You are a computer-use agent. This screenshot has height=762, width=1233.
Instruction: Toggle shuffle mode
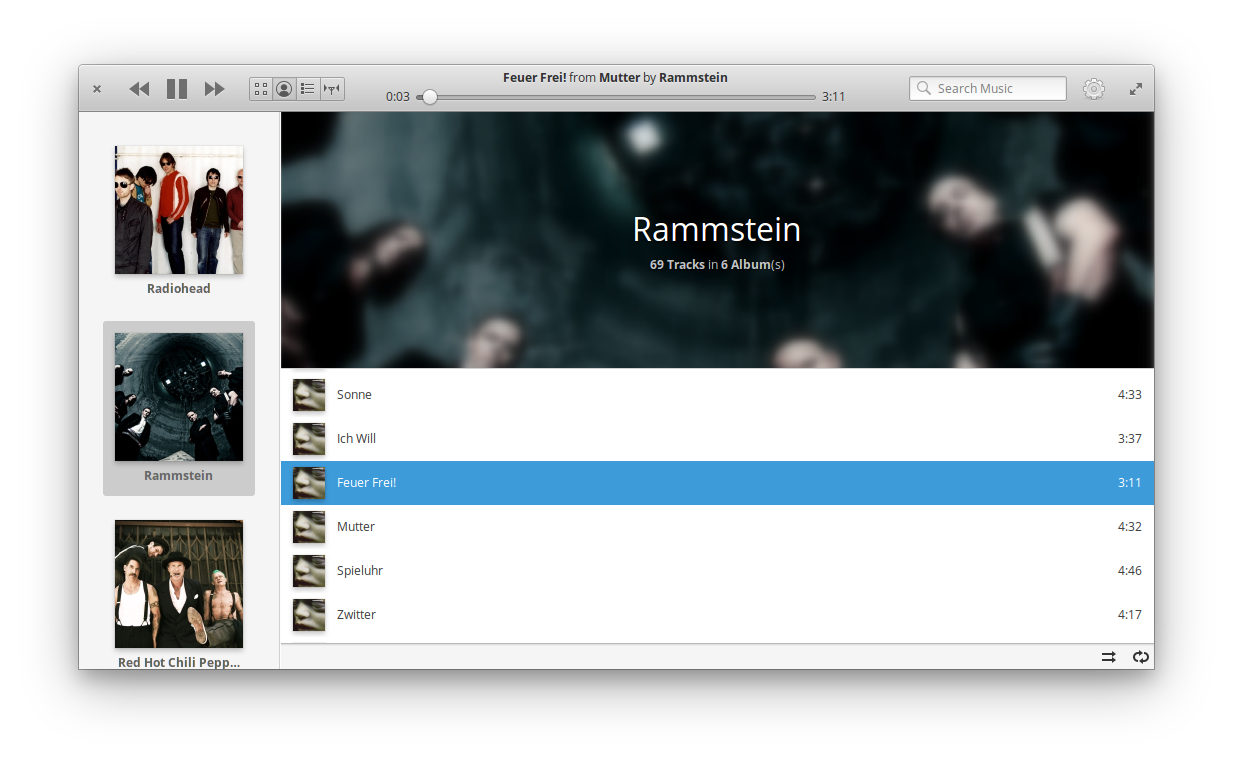[1109, 657]
